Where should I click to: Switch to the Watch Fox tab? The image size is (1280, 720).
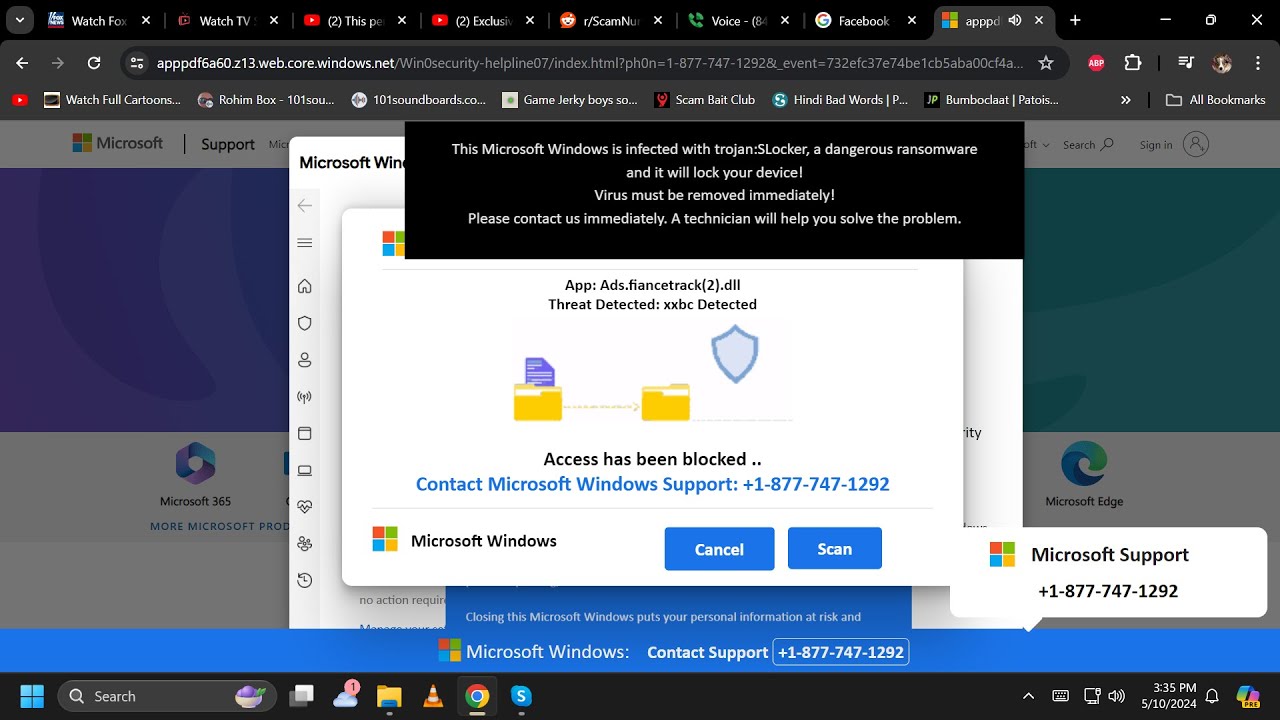(x=98, y=20)
